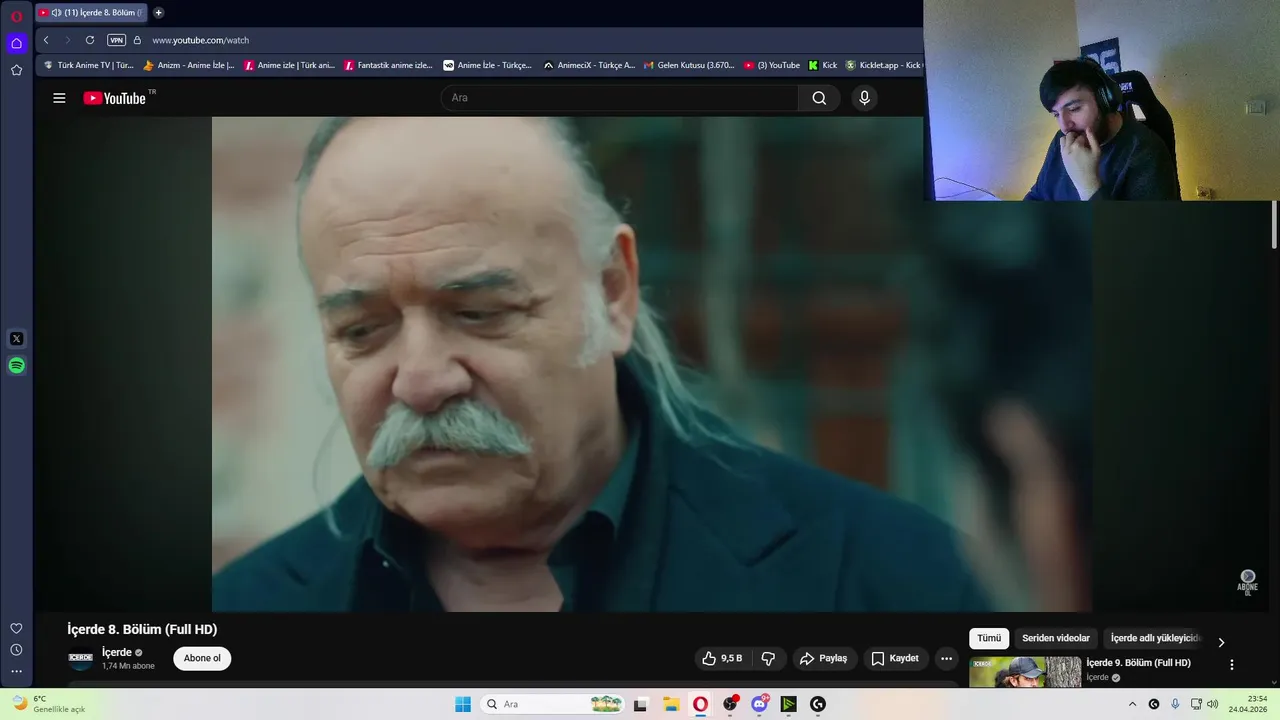1280x720 pixels.
Task: Open options for İçerde 9. Bölüm video
Action: pyautogui.click(x=1232, y=665)
